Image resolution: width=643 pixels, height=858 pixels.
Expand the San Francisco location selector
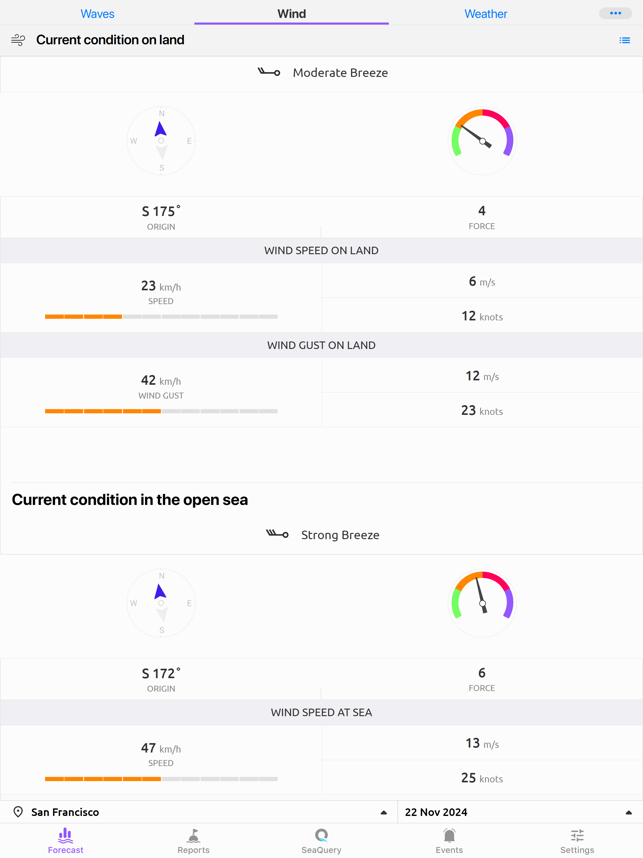pyautogui.click(x=383, y=812)
